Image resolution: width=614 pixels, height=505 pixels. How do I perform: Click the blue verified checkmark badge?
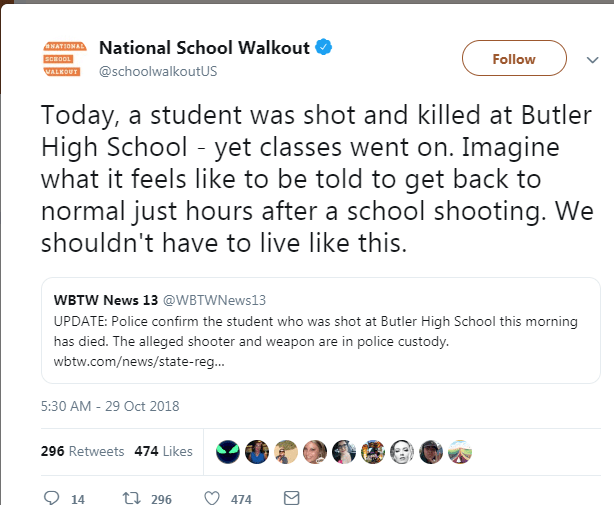(325, 46)
